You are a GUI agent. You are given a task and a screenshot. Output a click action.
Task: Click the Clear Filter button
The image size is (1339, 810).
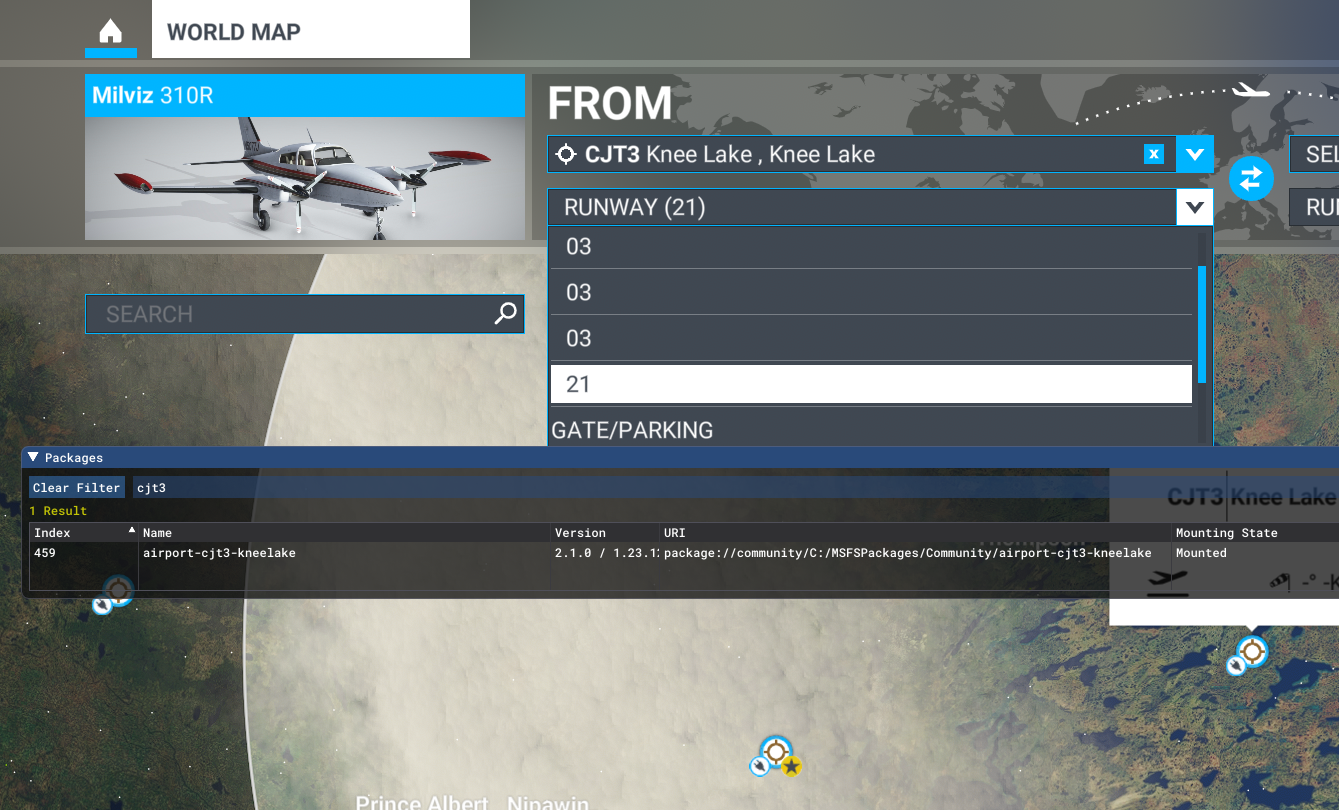tap(77, 487)
